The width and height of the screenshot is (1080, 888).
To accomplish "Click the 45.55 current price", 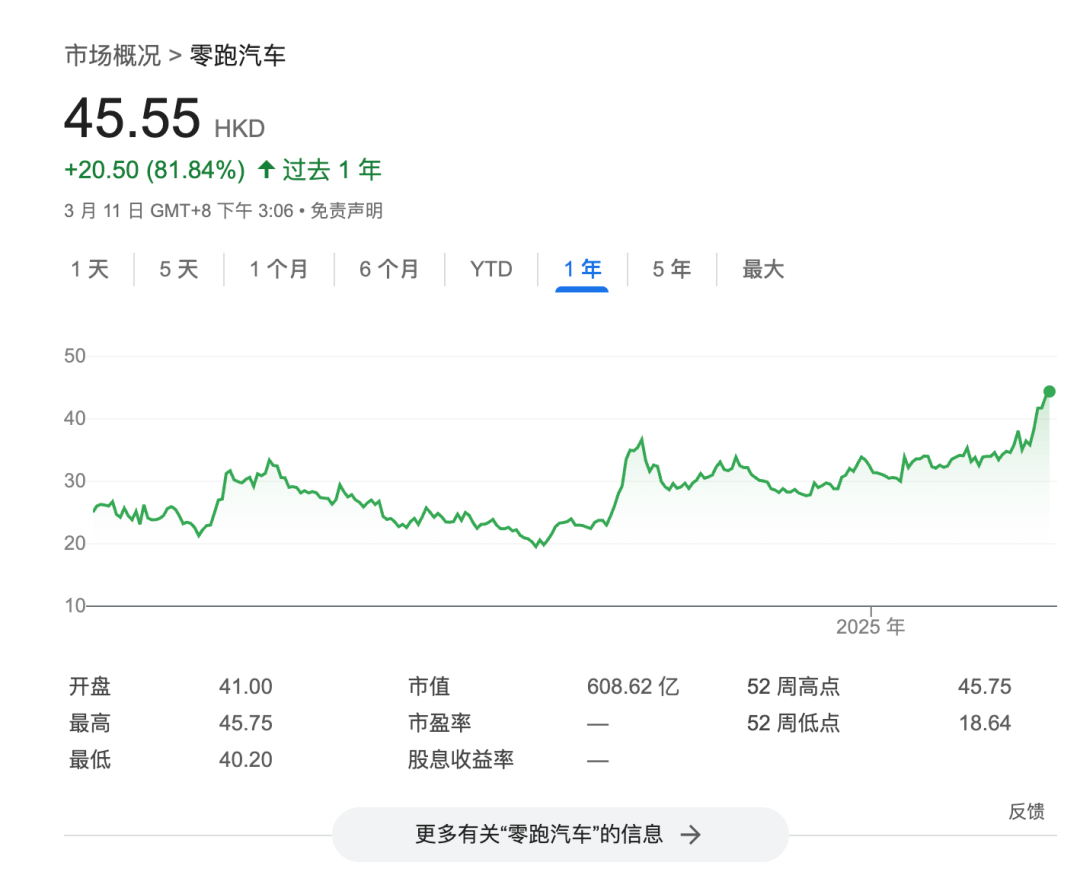I will tap(132, 118).
